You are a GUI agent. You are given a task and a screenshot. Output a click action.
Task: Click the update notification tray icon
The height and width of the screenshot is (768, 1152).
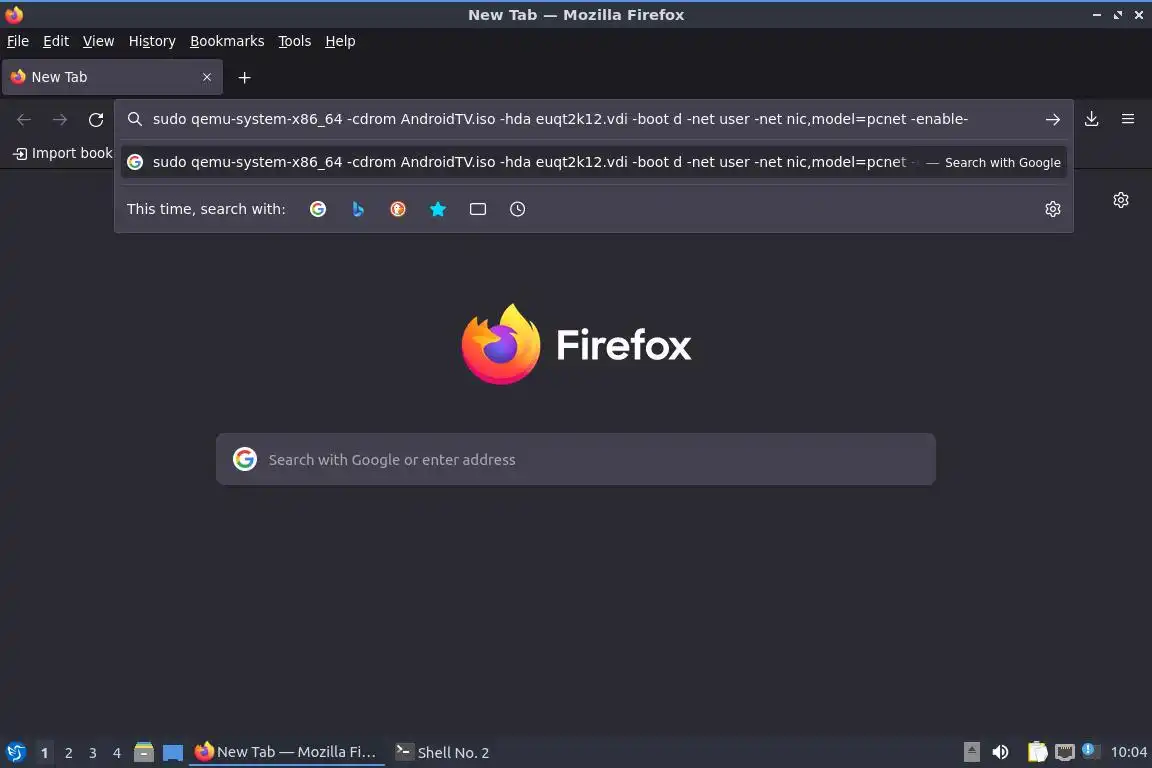pos(1090,750)
